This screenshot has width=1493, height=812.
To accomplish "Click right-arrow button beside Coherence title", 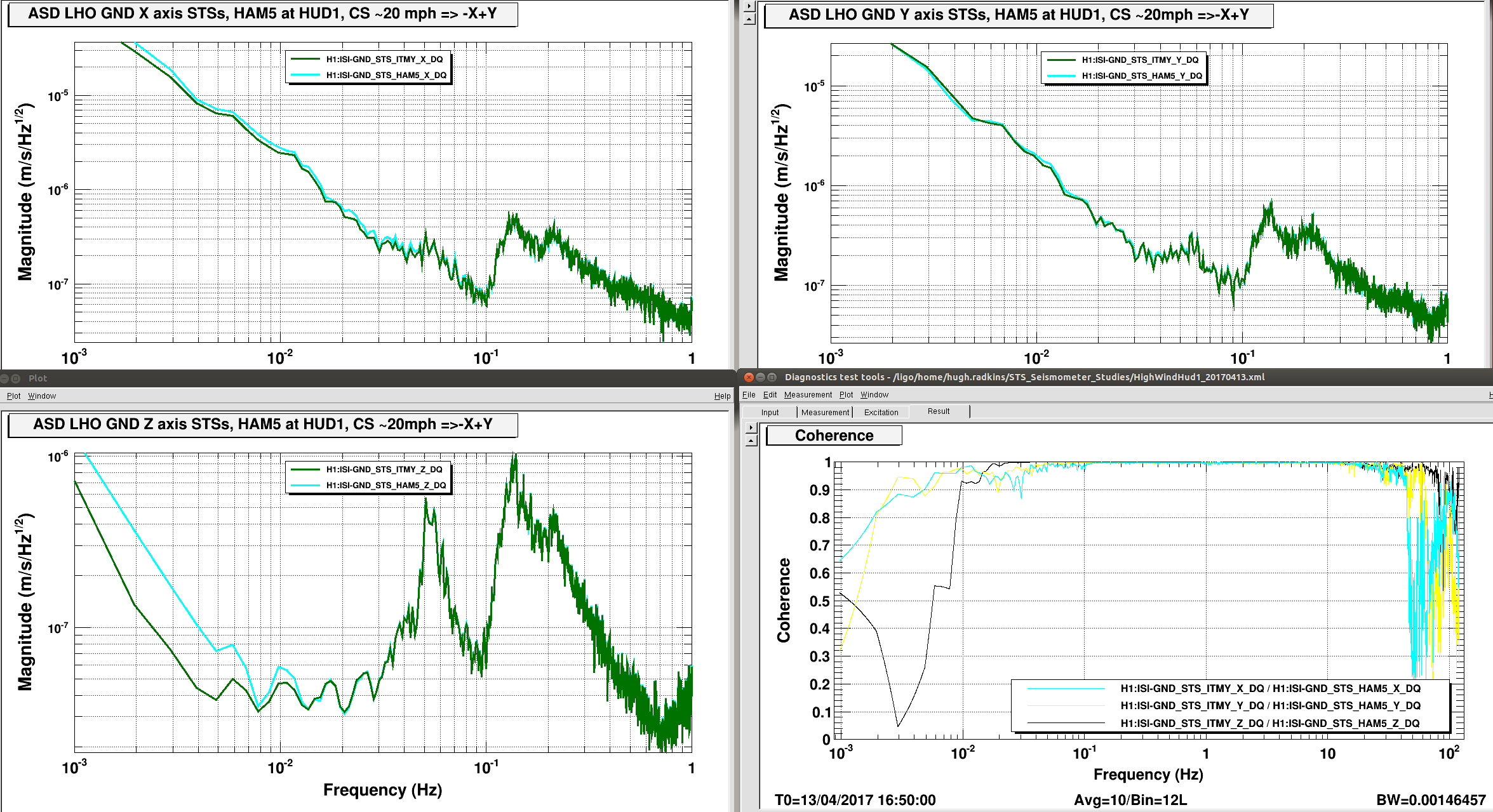I will point(751,427).
